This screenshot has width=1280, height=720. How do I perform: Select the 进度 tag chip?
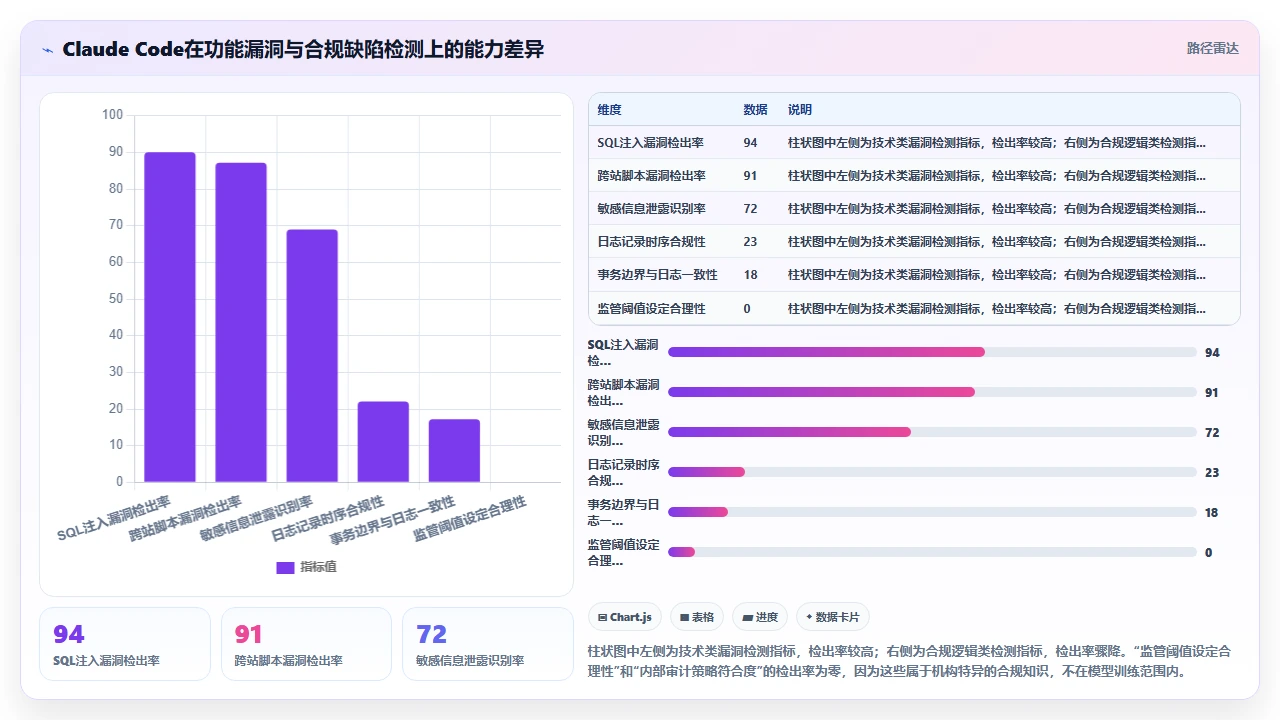coord(760,617)
